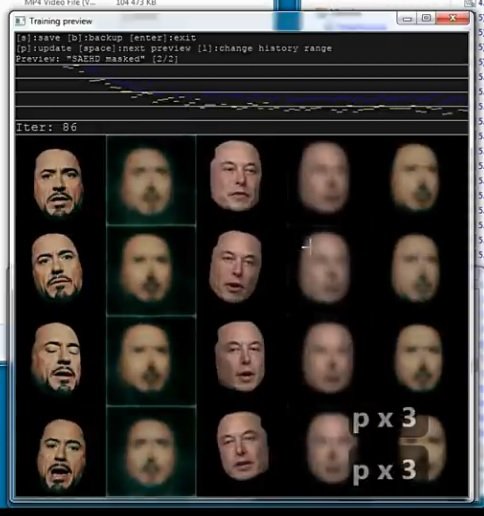Select the sharp bearded face with closed eyes
The height and width of the screenshot is (516, 484).
tap(56, 357)
